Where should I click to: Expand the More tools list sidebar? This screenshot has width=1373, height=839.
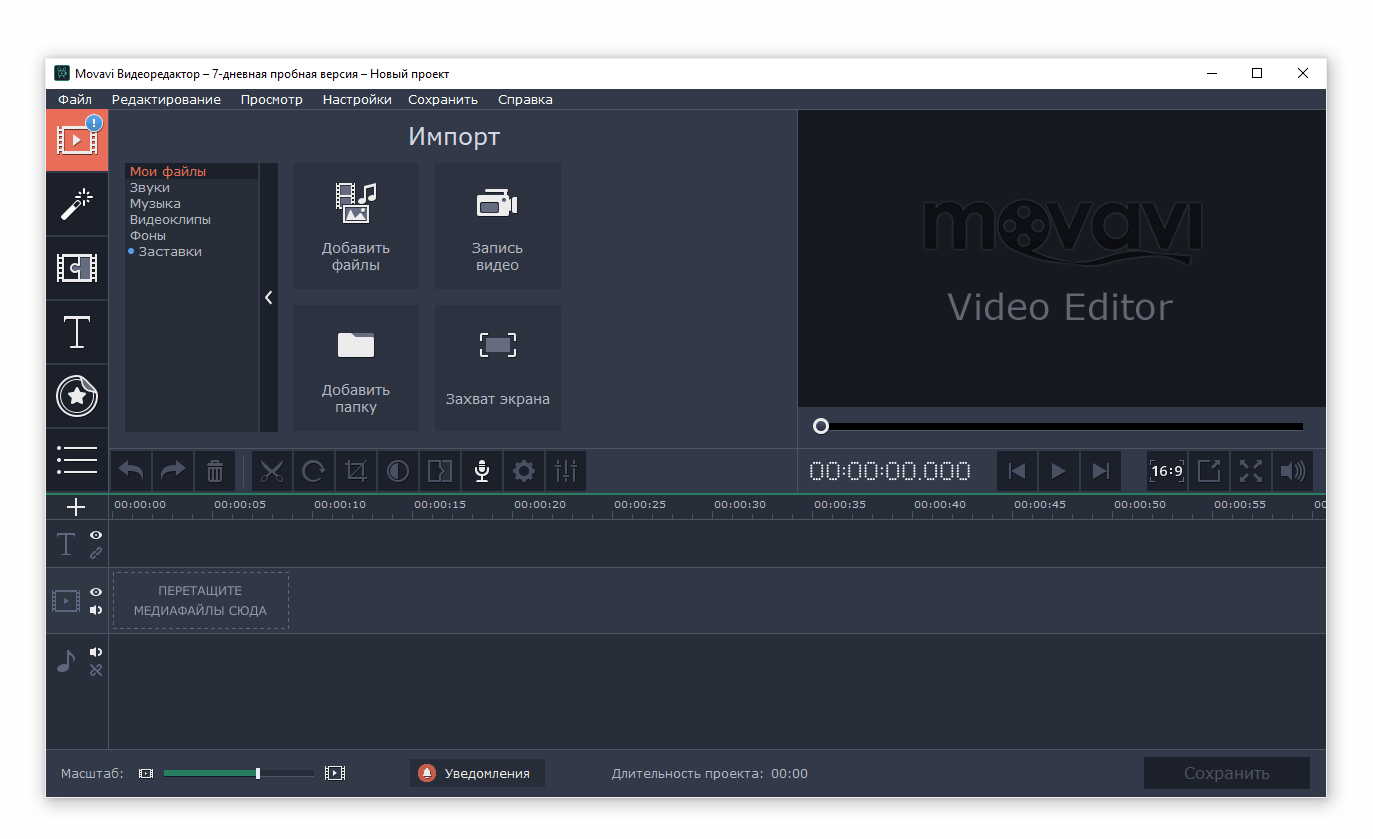pyautogui.click(x=77, y=459)
